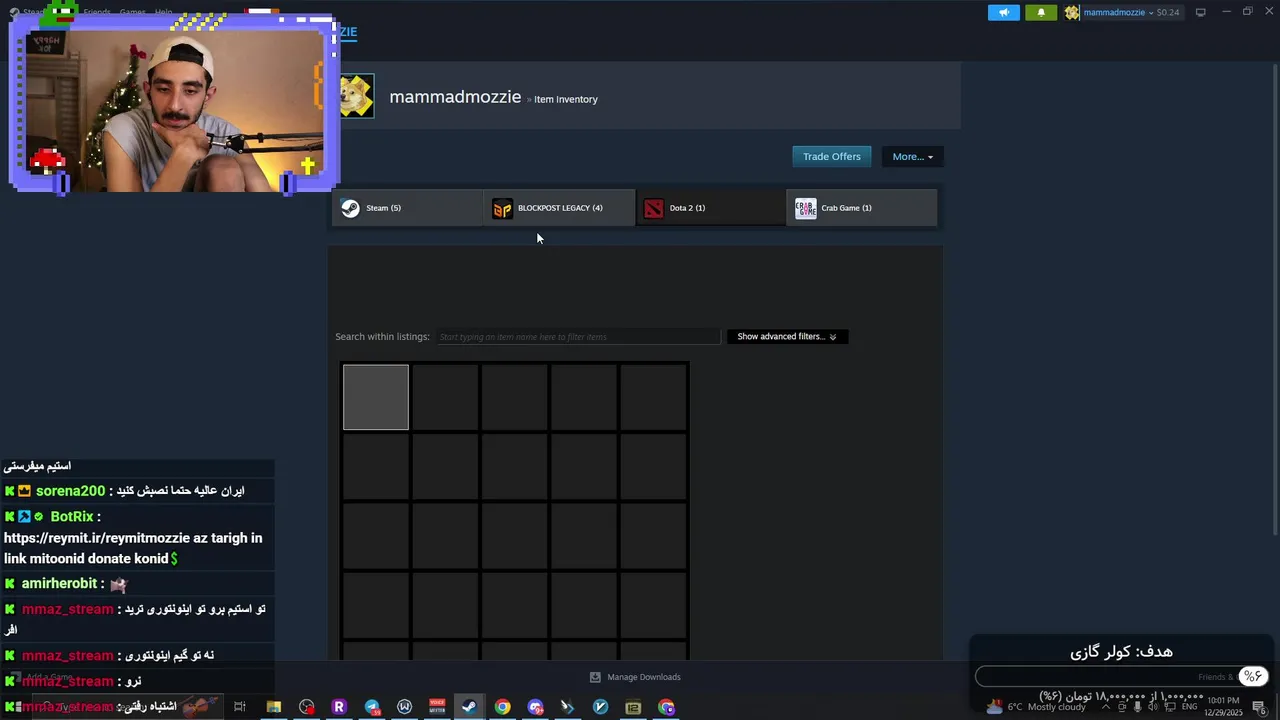Screen dimensions: 1280x720
Task: Click the doge profile avatar
Action: pos(356,96)
